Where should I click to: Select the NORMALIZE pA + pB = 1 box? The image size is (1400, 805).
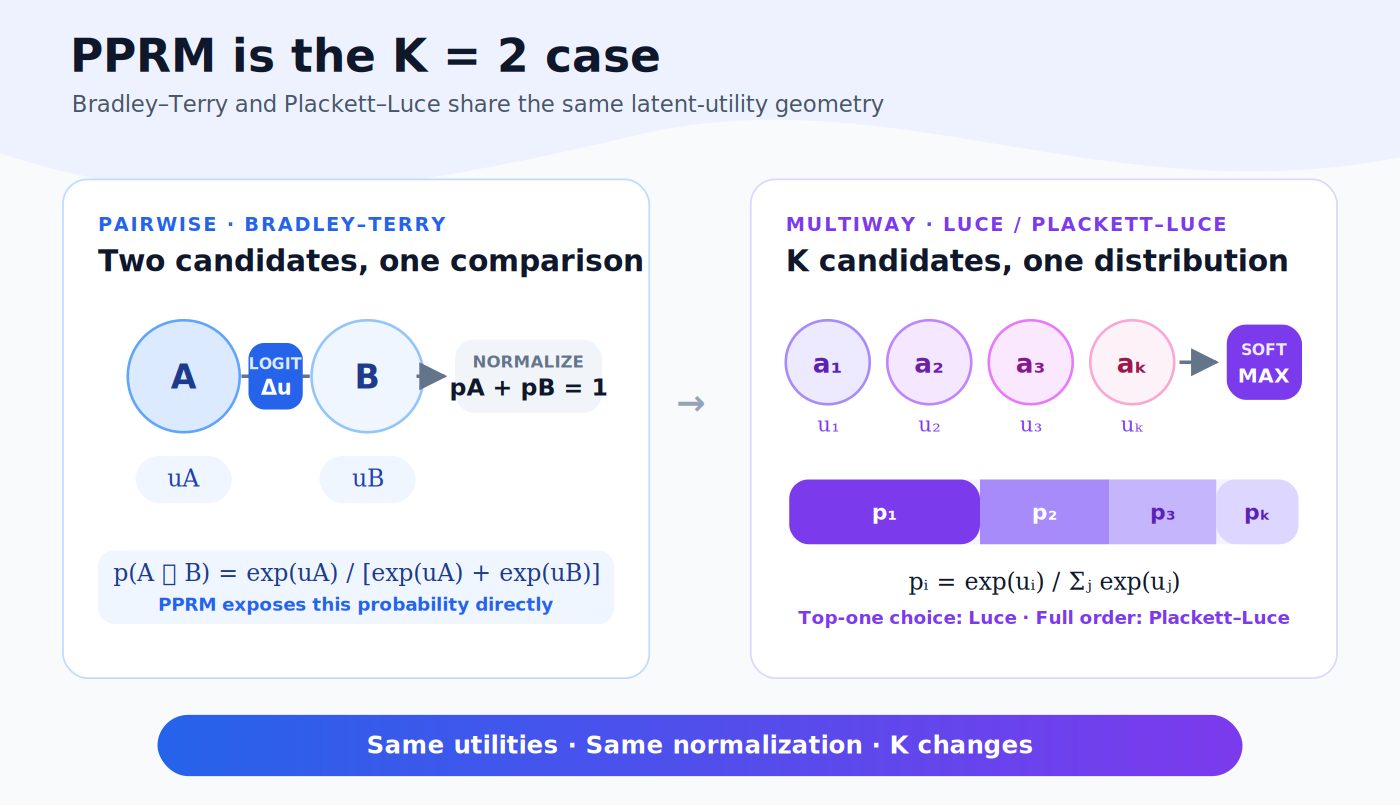coord(528,376)
